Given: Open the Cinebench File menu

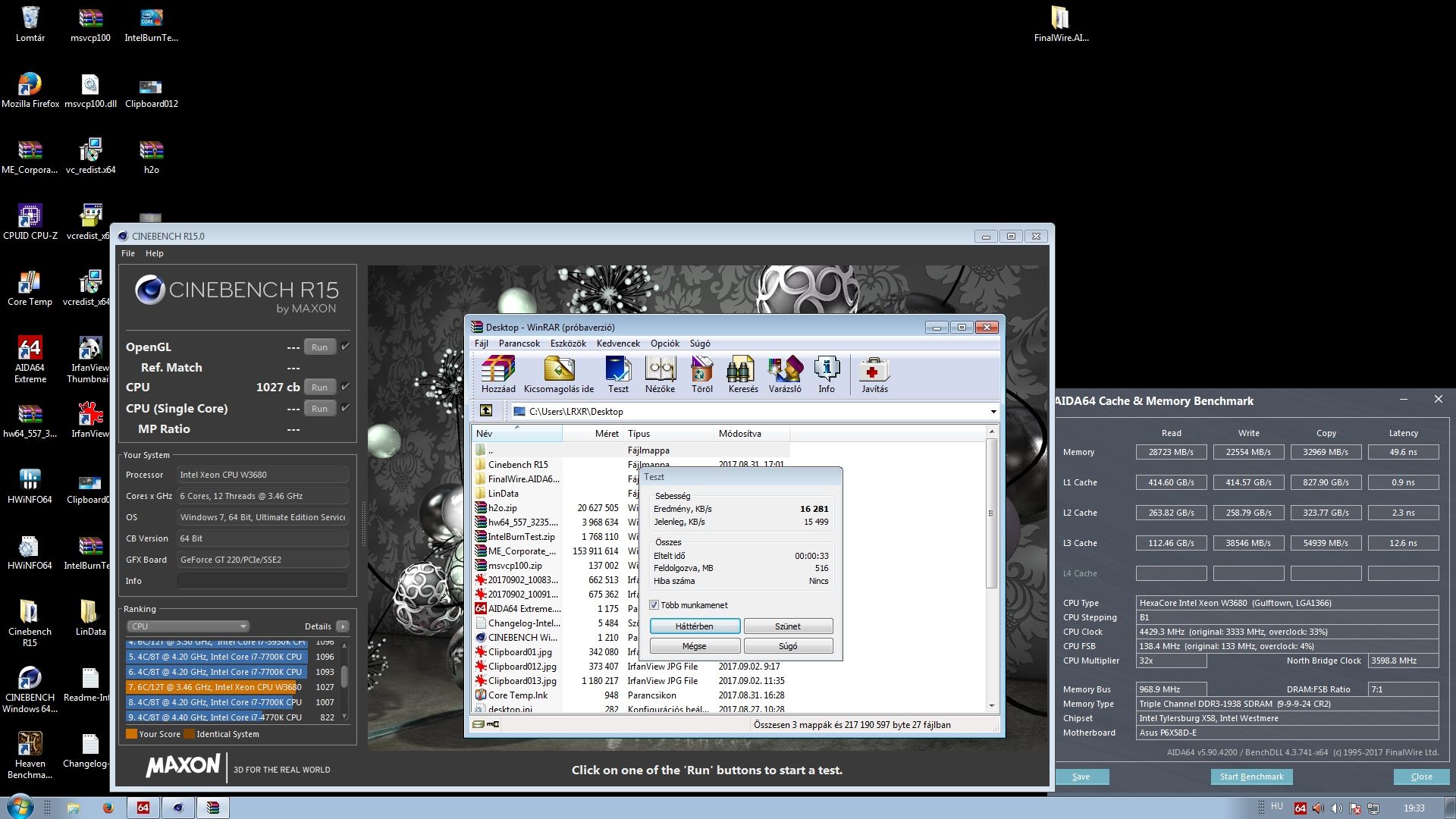Looking at the screenshot, I should [128, 253].
